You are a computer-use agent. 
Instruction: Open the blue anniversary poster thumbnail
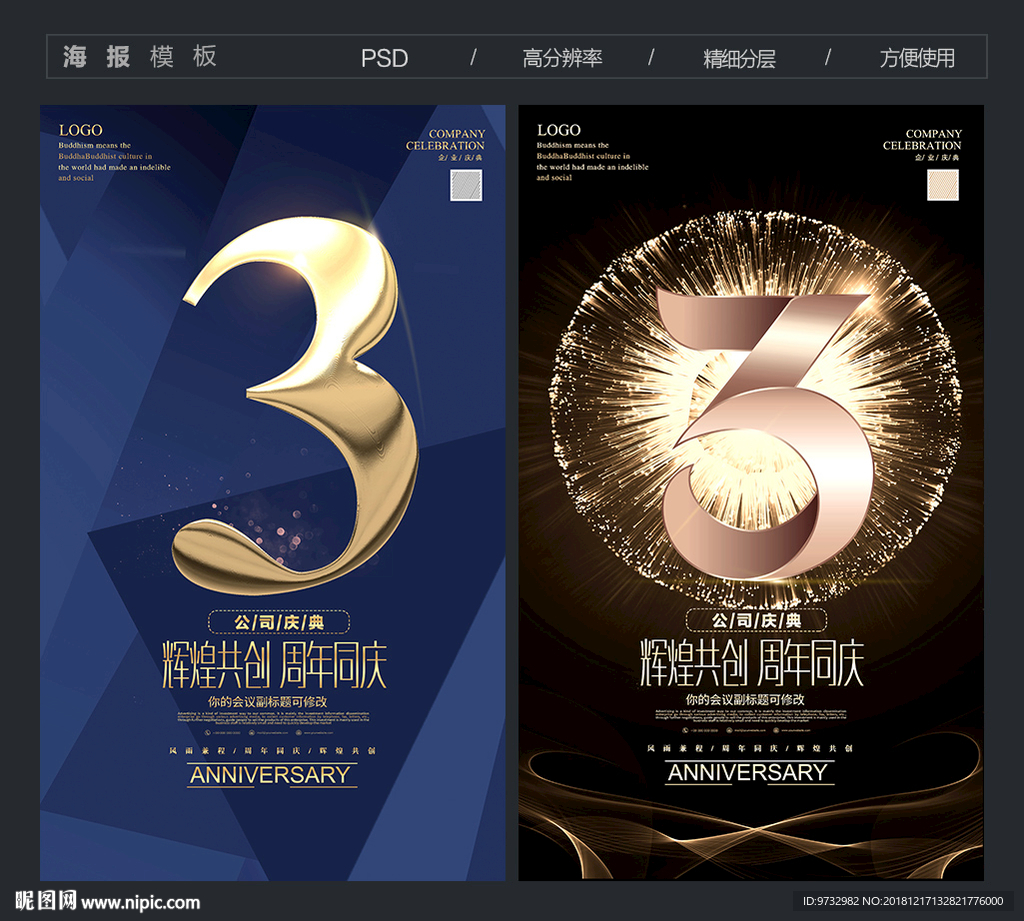272,493
